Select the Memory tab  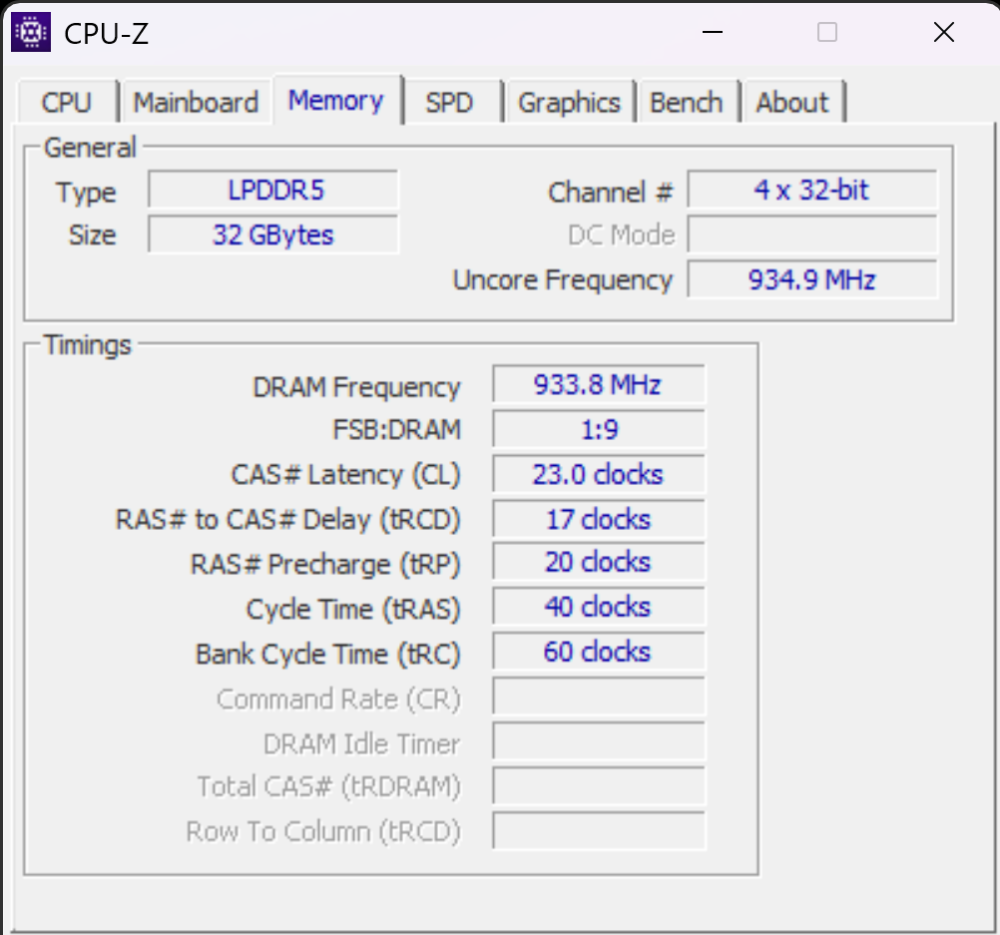click(x=336, y=100)
